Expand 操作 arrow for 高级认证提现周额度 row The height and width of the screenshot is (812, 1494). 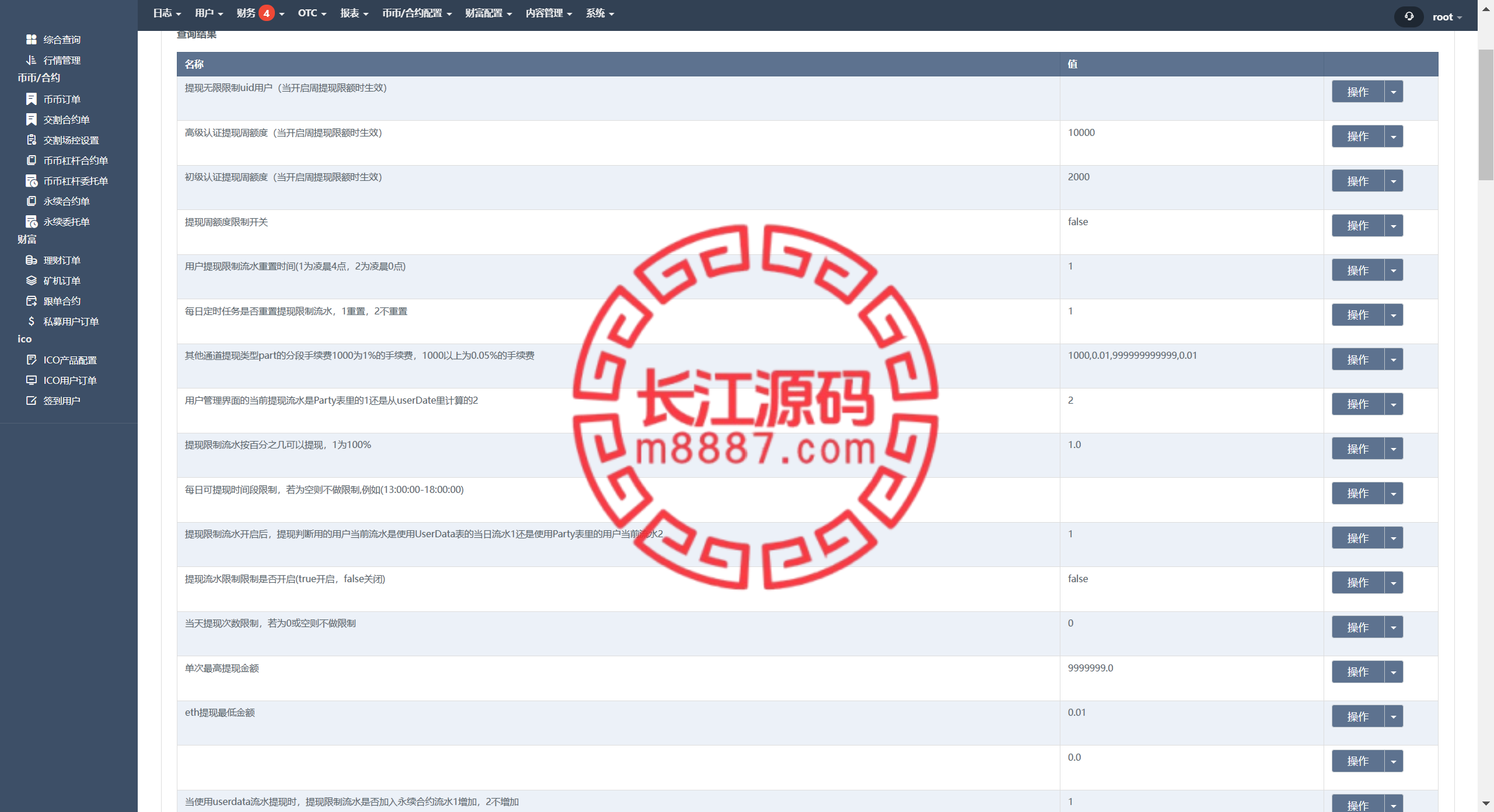[1394, 136]
